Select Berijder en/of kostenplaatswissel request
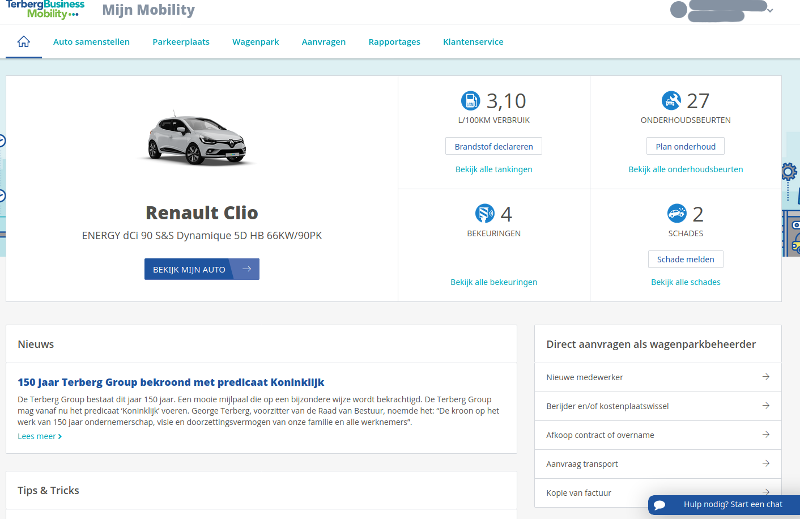800x519 pixels. (658, 406)
